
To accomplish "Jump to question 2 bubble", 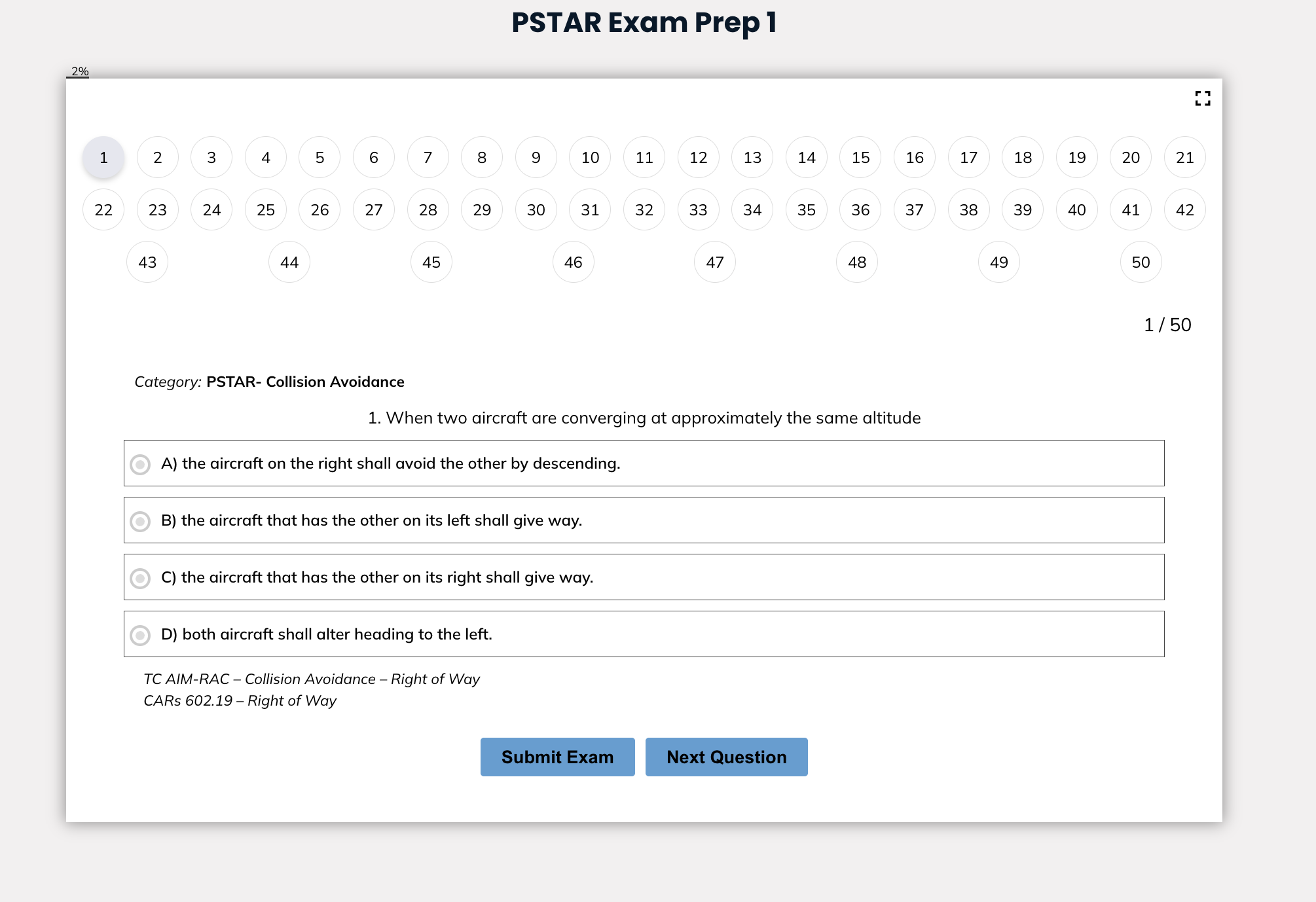I will (x=157, y=157).
